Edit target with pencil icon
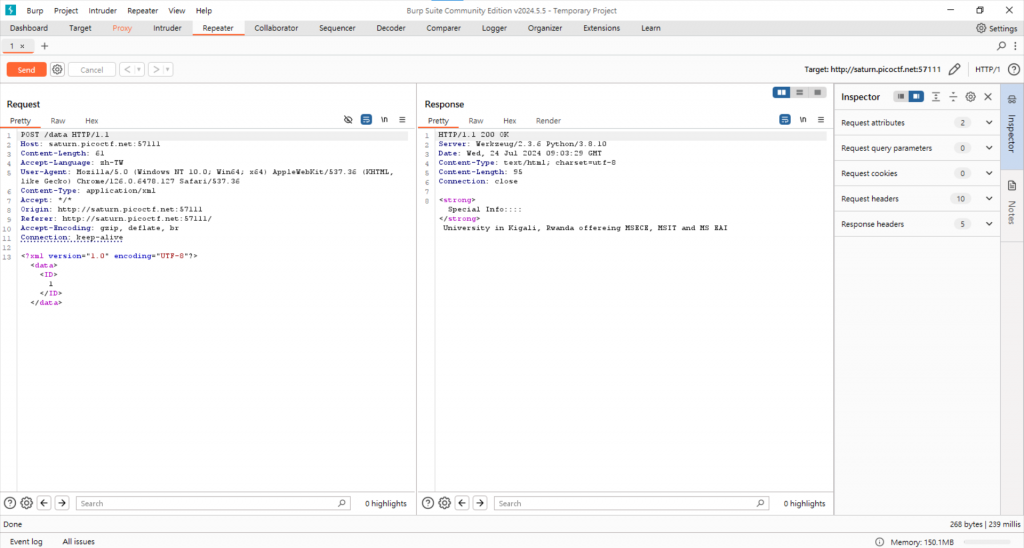The width and height of the screenshot is (1024, 548). pos(954,69)
